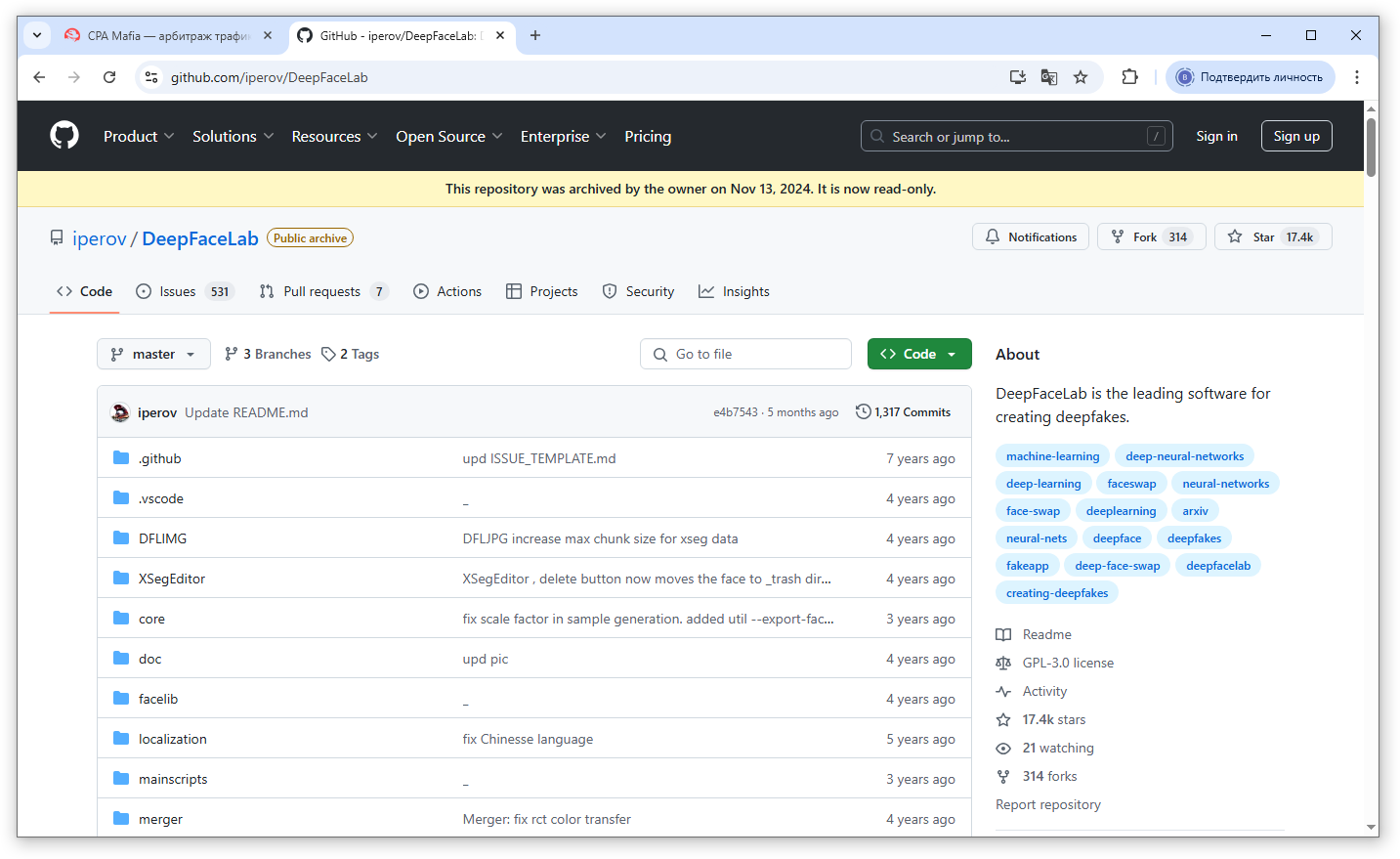This screenshot has width=1400, height=859.
Task: Open the XSegEditor folder
Action: [172, 580]
